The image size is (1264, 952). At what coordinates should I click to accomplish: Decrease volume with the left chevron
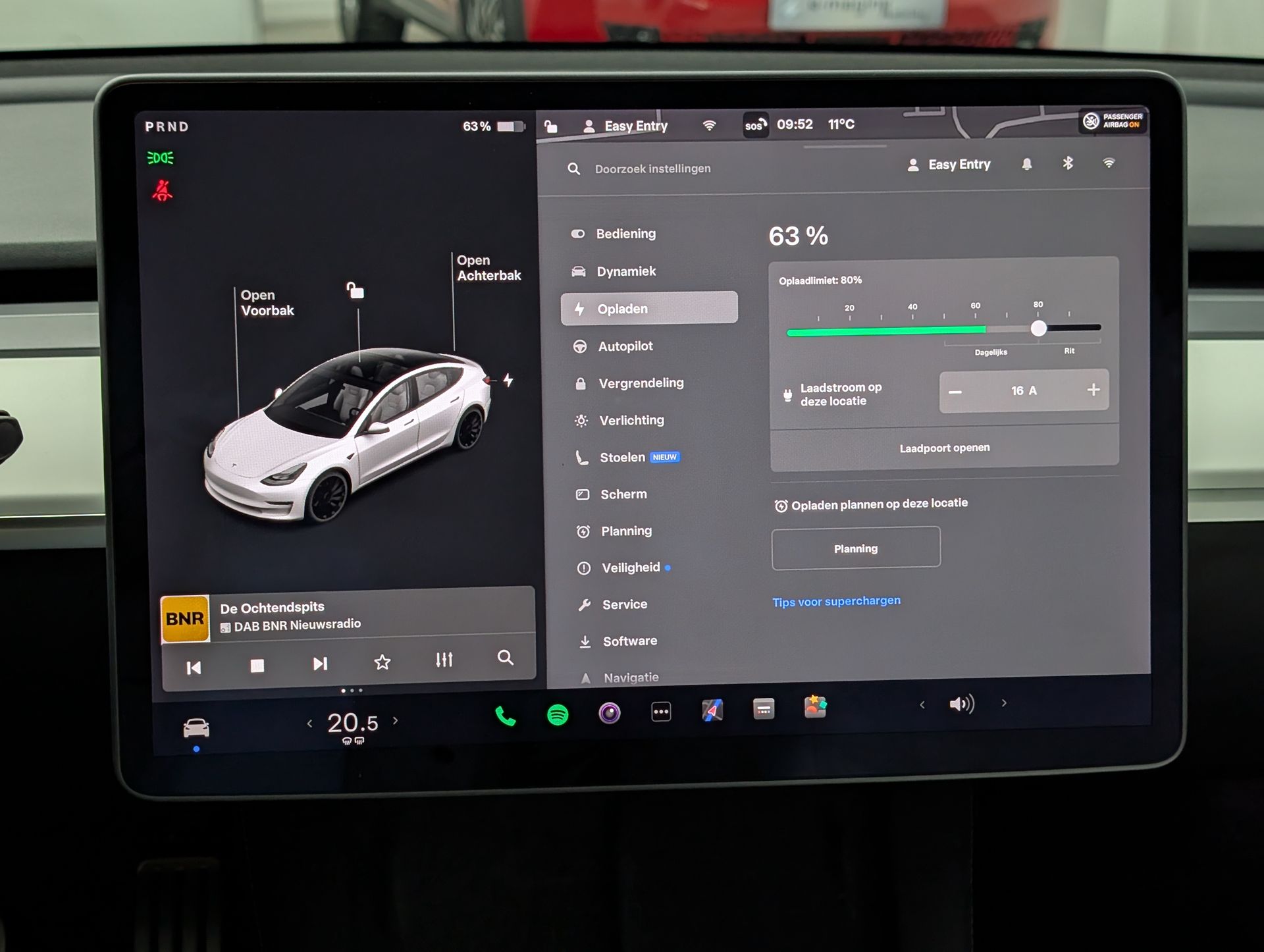[x=922, y=705]
